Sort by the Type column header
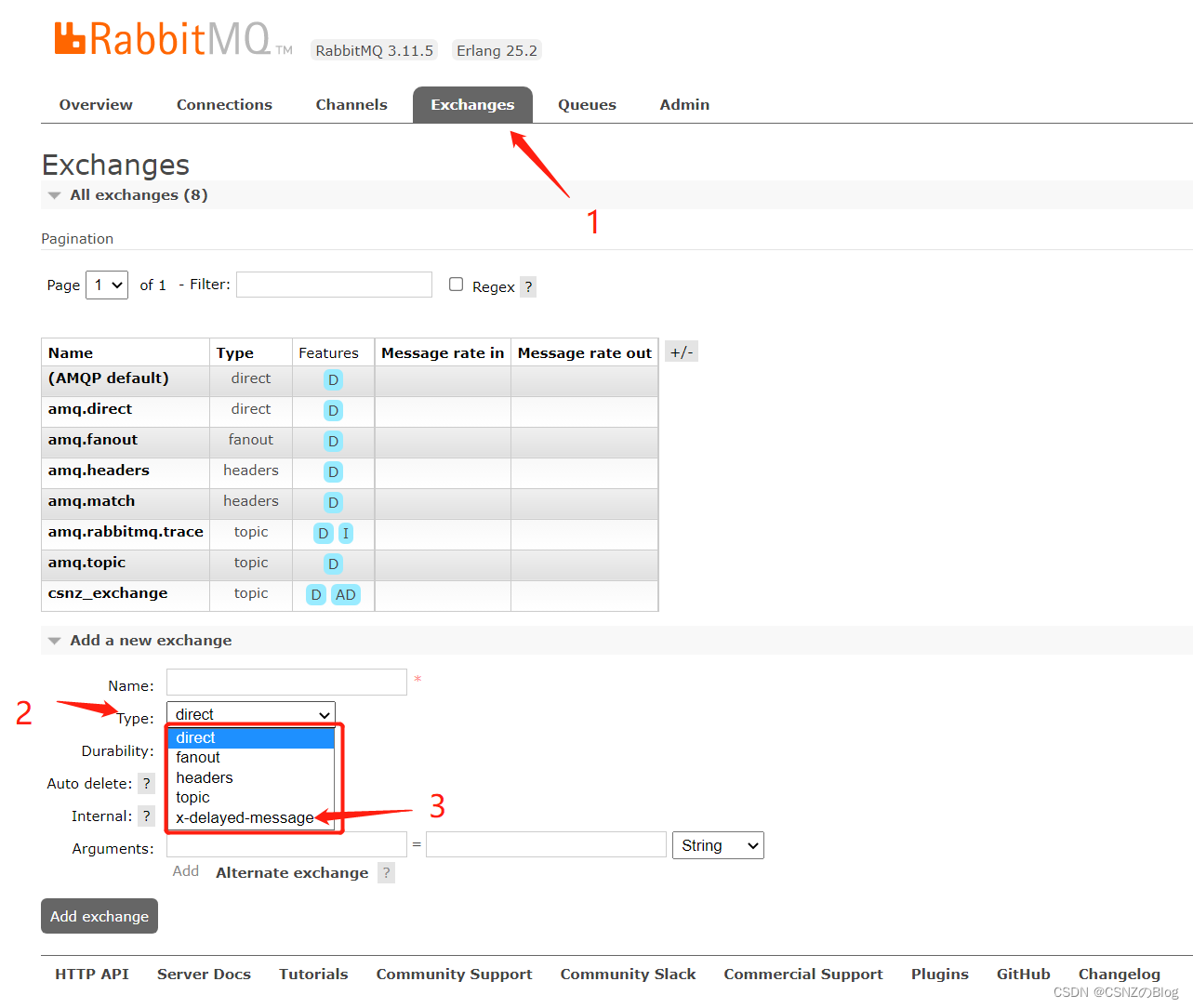The height and width of the screenshot is (1008, 1193). tap(235, 352)
